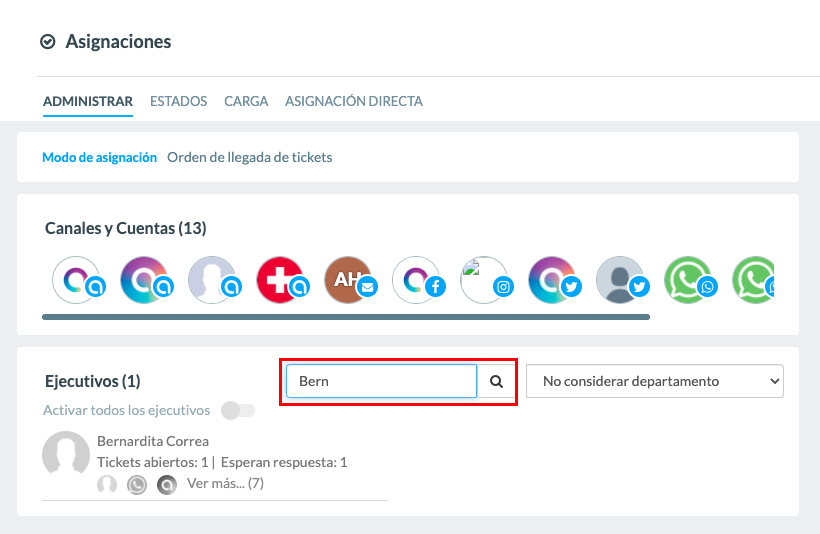Click the Asignaciones check-circle icon
The height and width of the screenshot is (534, 820).
pyautogui.click(x=48, y=42)
